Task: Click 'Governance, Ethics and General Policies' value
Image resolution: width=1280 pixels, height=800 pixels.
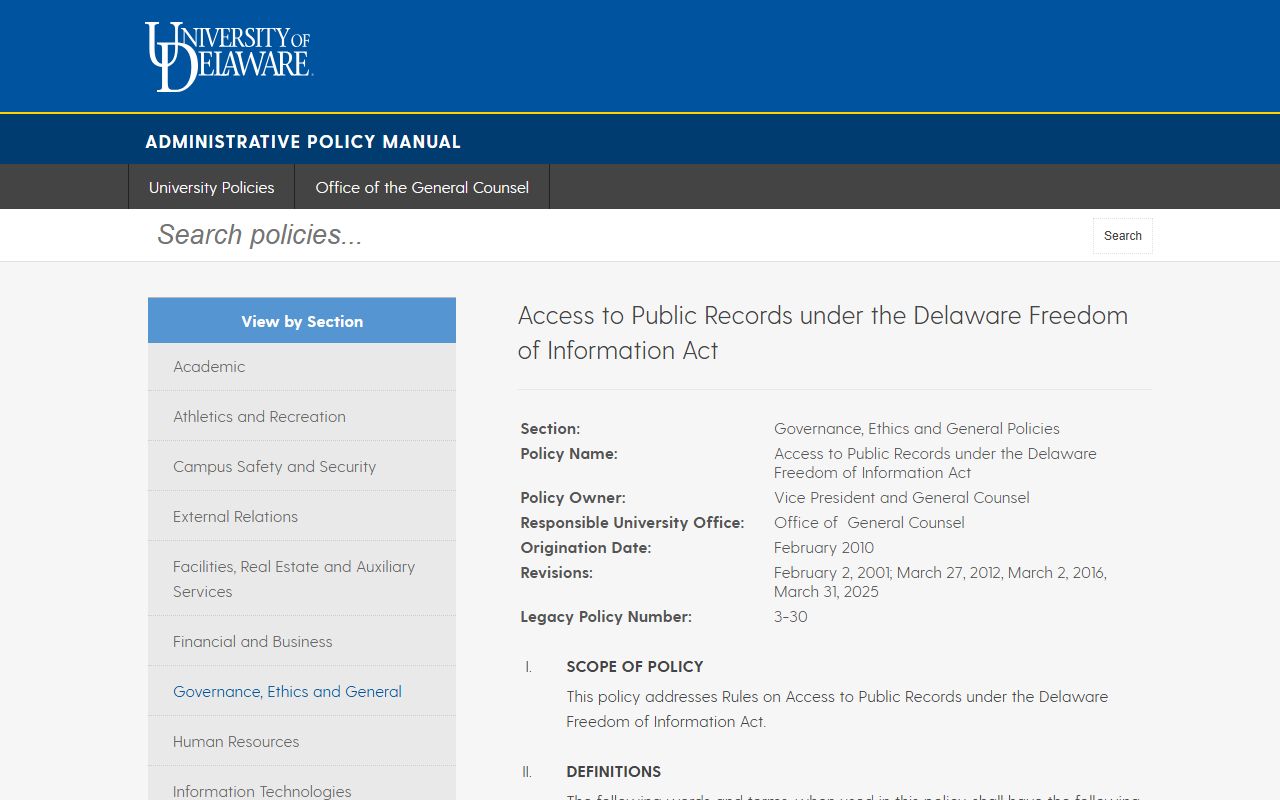Action: (x=917, y=428)
